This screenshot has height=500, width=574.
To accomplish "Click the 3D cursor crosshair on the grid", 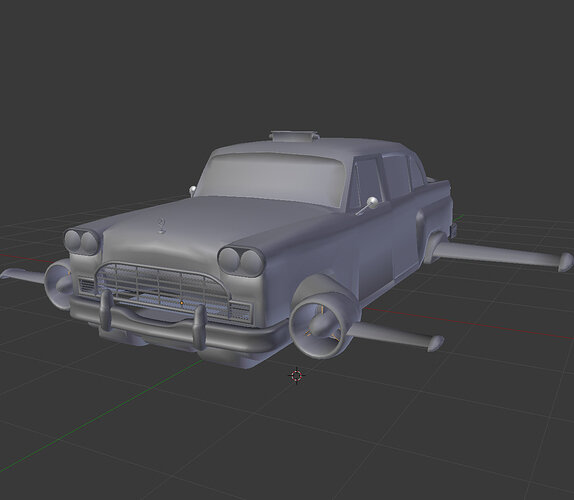I will coord(297,376).
